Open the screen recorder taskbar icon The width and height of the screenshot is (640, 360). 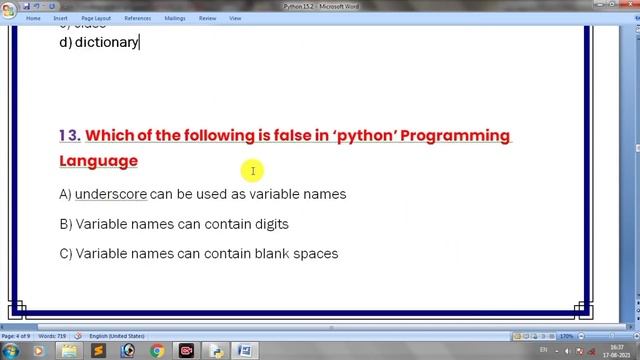click(187, 351)
